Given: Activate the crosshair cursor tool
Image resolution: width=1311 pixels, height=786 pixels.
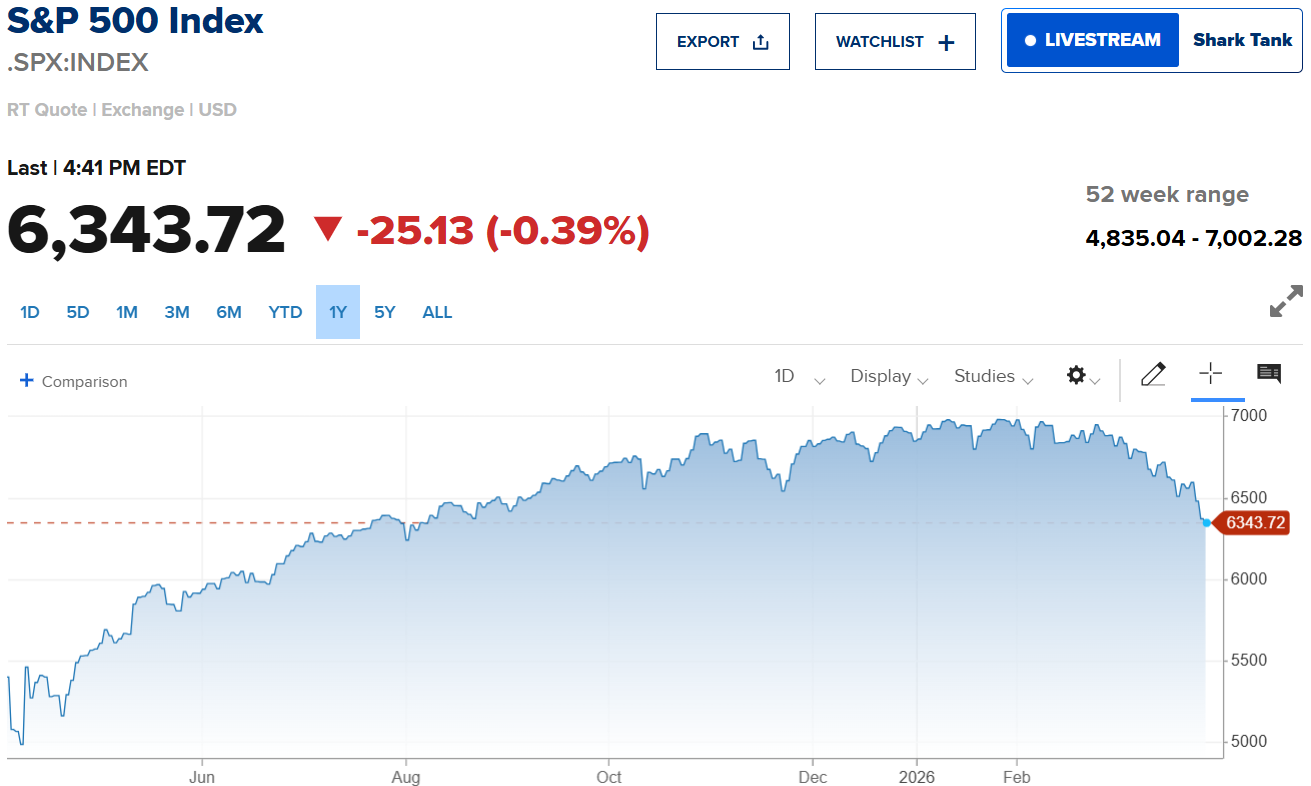Looking at the screenshot, I should [1211, 374].
